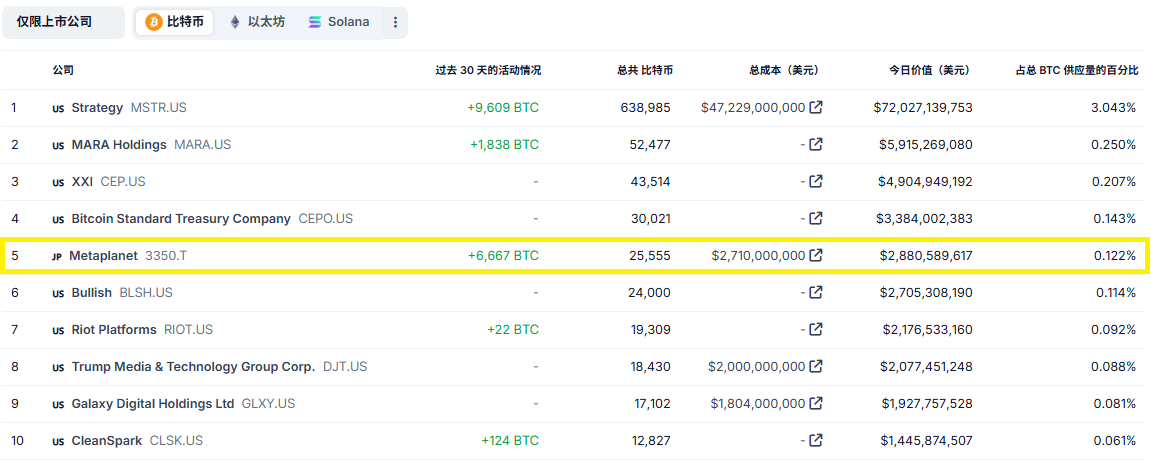
Task: Click the US flag badge beside Strategy
Action: 58,109
